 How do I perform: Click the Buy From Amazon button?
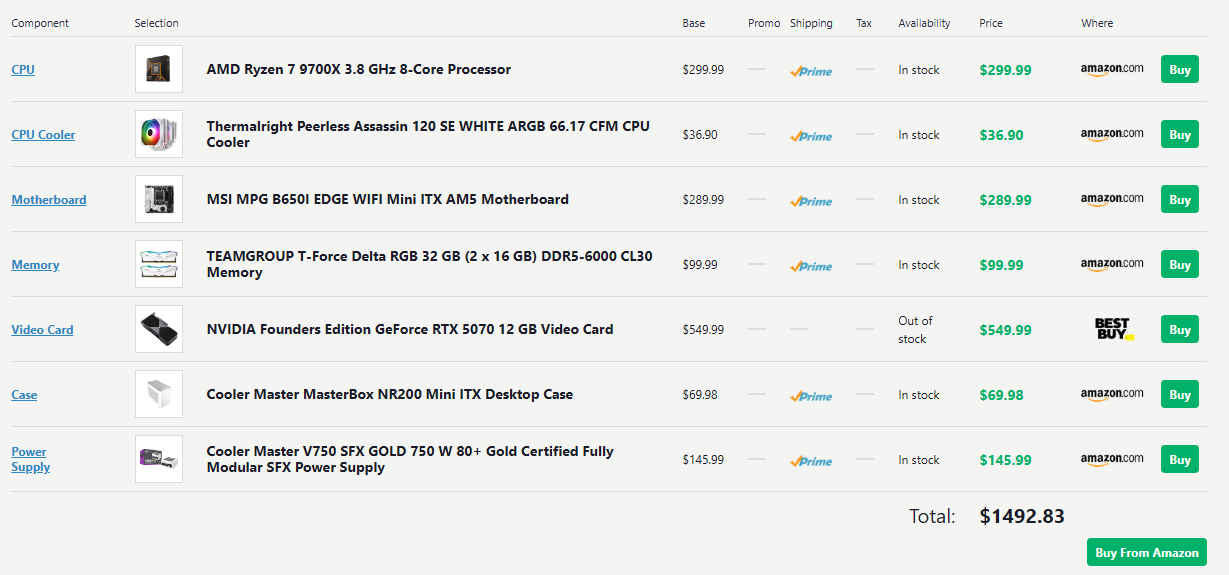pos(1147,553)
